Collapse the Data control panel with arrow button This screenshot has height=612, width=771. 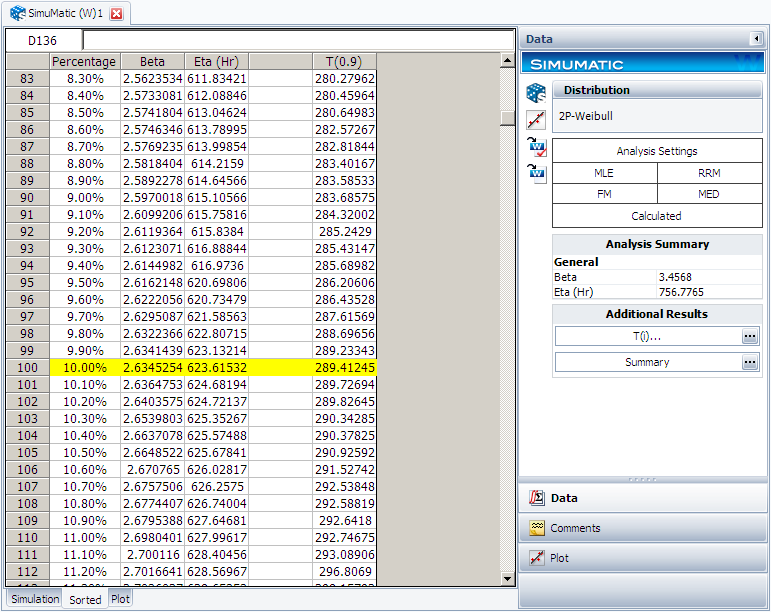click(x=756, y=39)
